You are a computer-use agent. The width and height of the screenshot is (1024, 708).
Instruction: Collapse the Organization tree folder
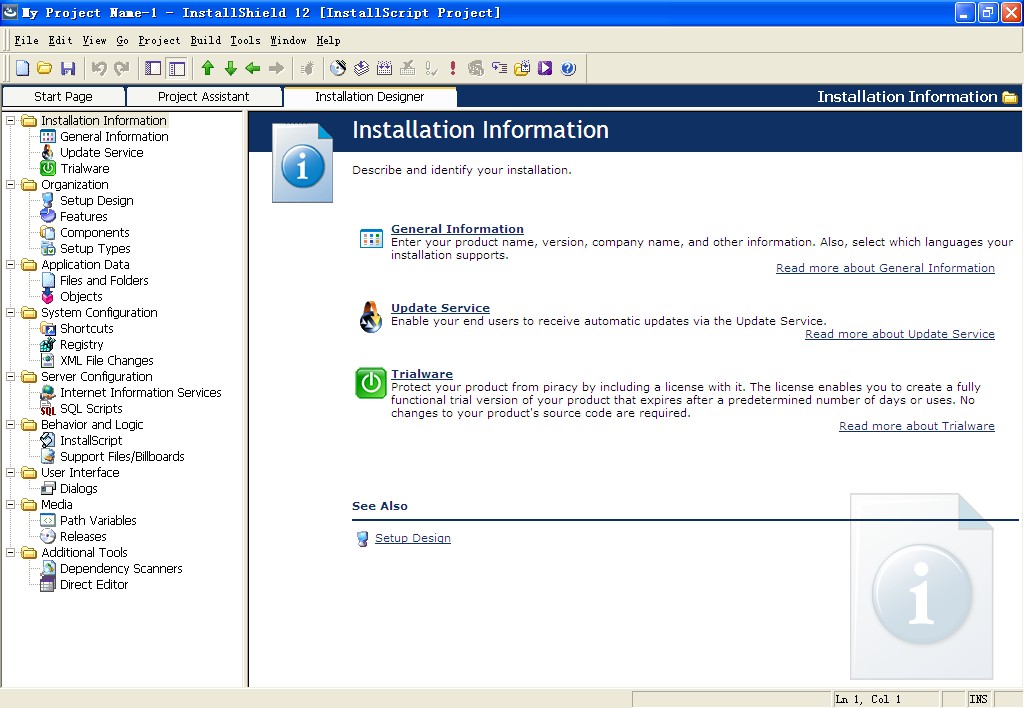tap(11, 185)
